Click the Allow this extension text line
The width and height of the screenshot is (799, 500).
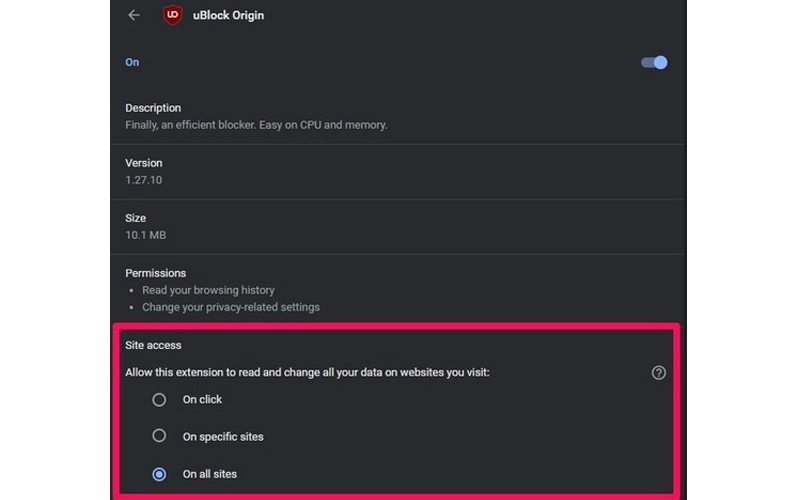tap(308, 372)
